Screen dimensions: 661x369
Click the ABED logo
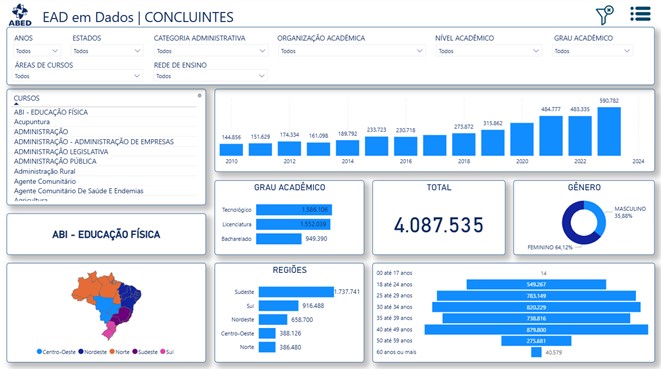(20, 15)
